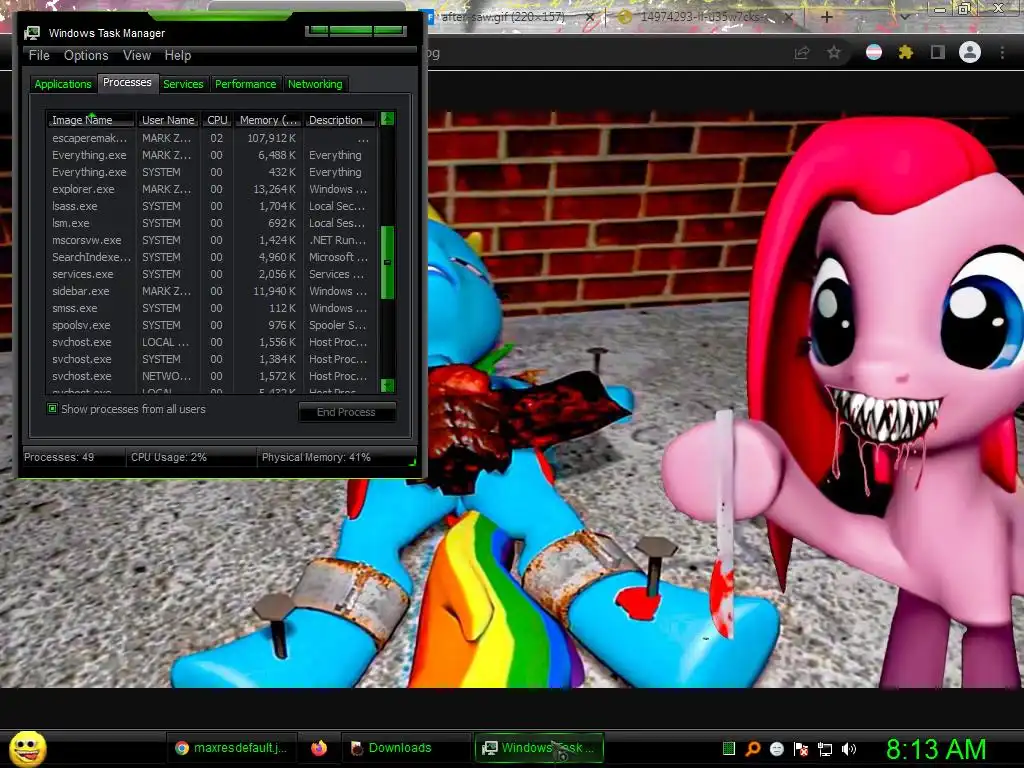Select the Processes tab
1024x768 pixels.
[127, 83]
